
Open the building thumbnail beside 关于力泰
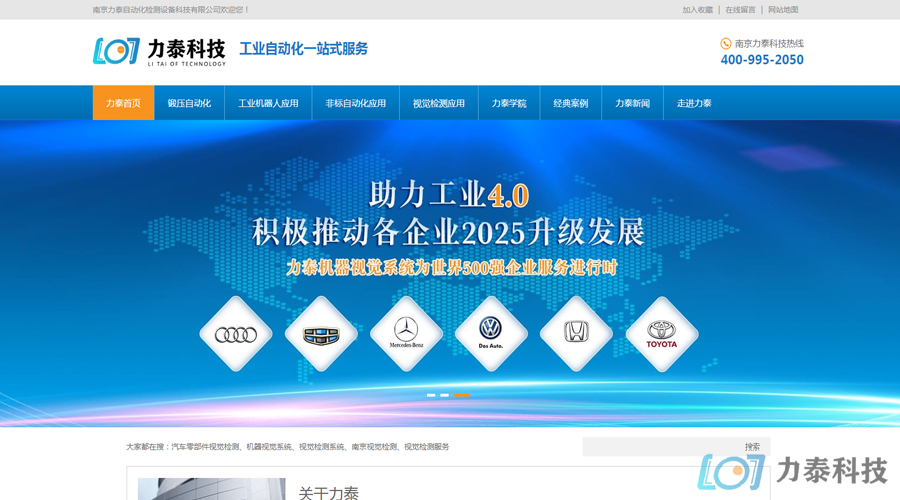click(x=212, y=489)
